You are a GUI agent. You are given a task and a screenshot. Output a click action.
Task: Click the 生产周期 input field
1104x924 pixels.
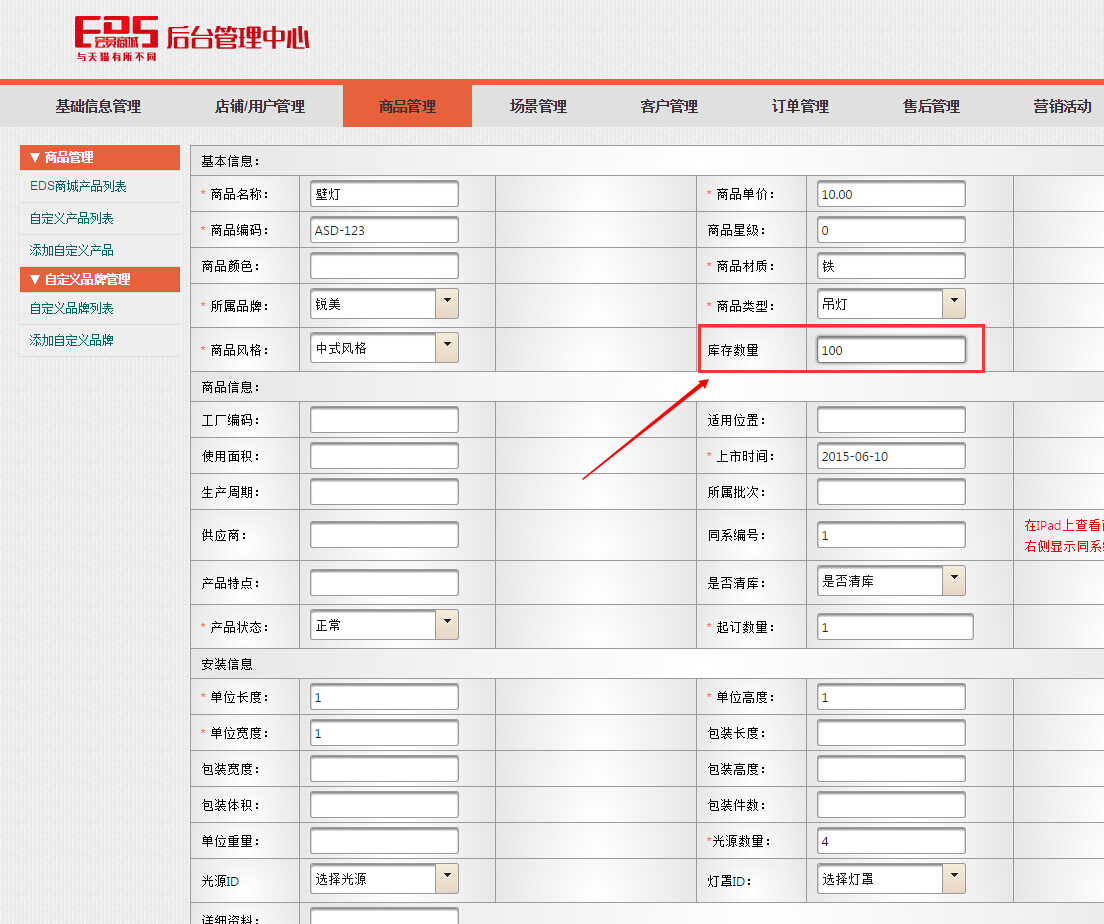[x=384, y=492]
